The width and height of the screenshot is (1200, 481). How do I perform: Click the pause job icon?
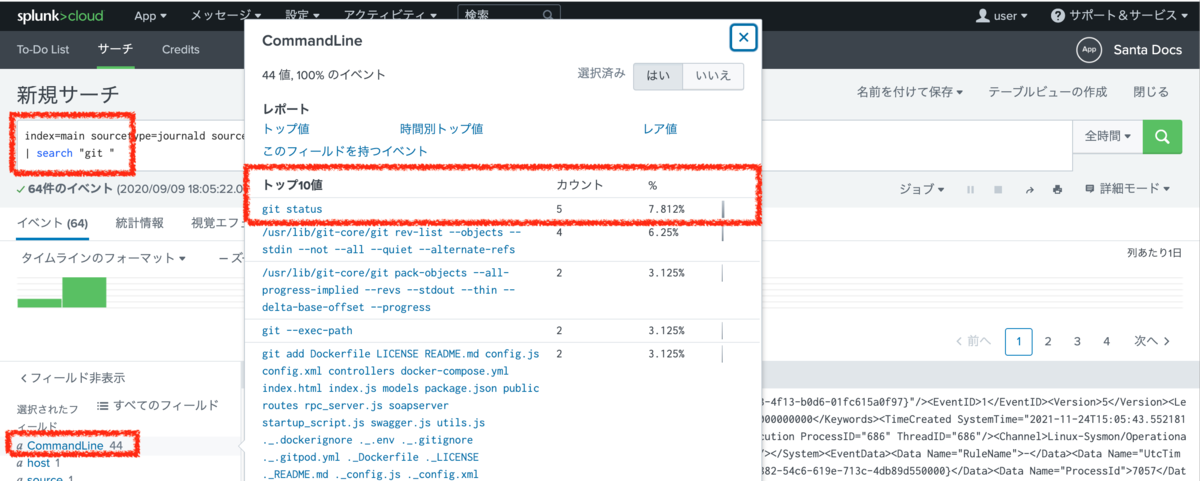(x=969, y=189)
